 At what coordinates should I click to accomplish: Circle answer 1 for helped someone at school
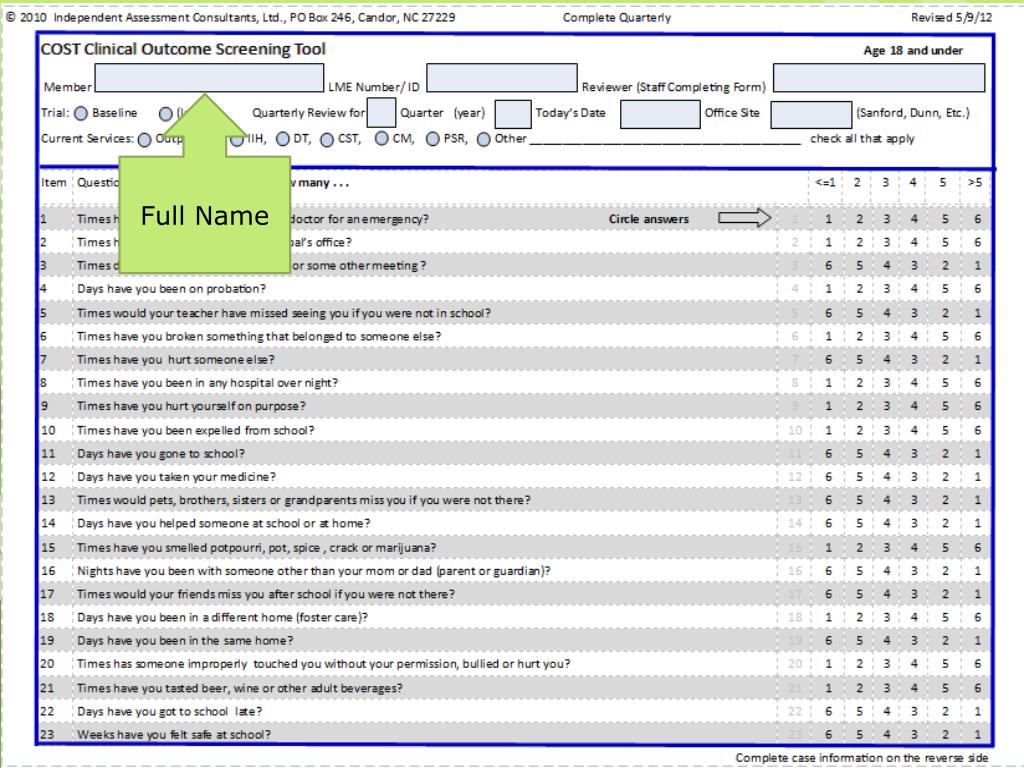[978, 524]
